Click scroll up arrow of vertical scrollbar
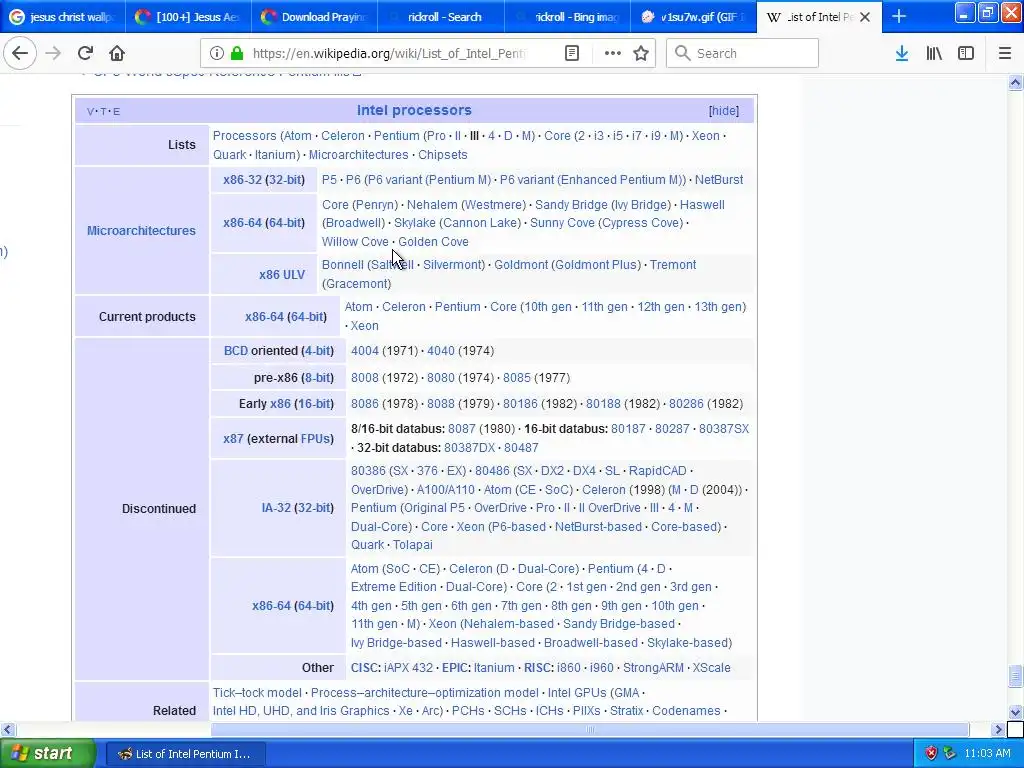The width and height of the screenshot is (1024, 768). (1015, 82)
